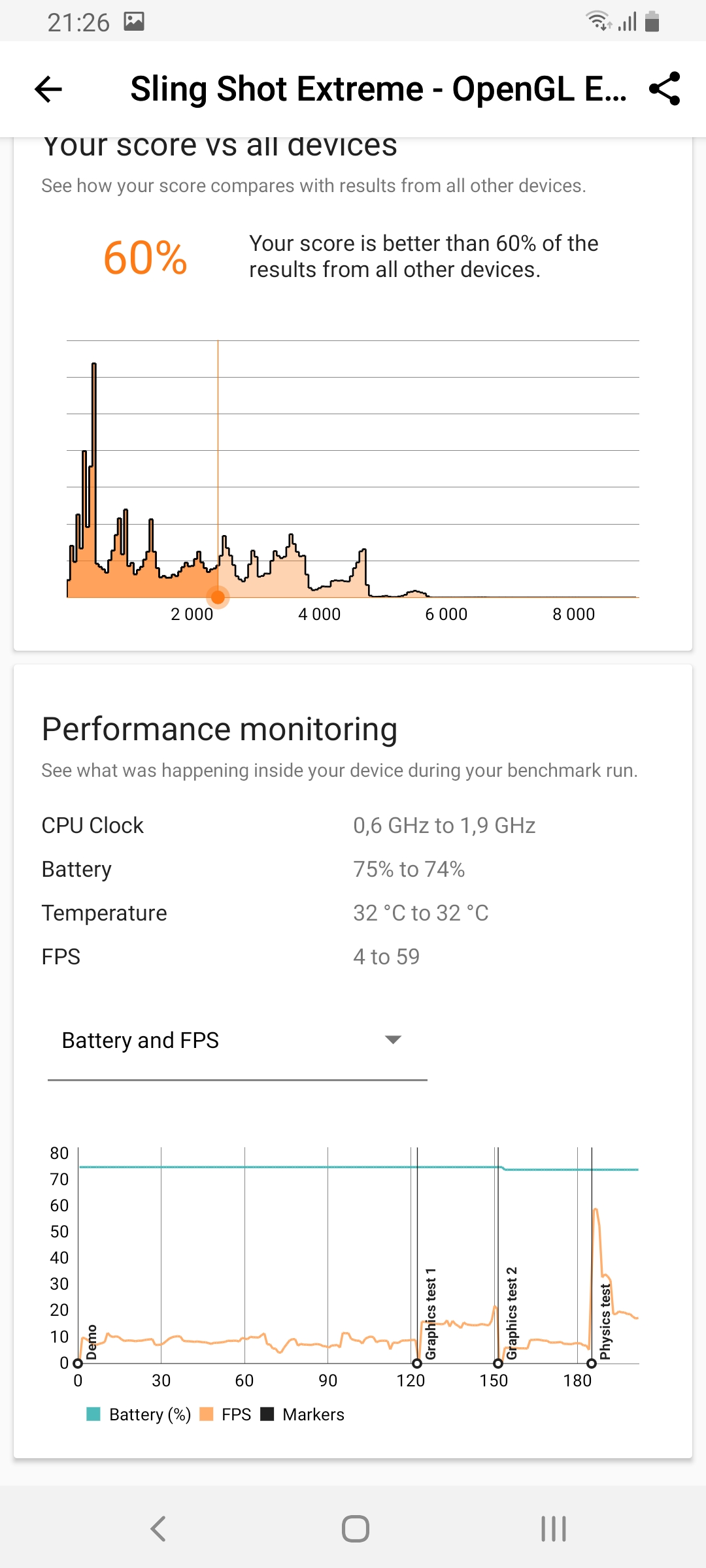Image resolution: width=706 pixels, height=1568 pixels.
Task: Open the share icon
Action: pos(665,89)
